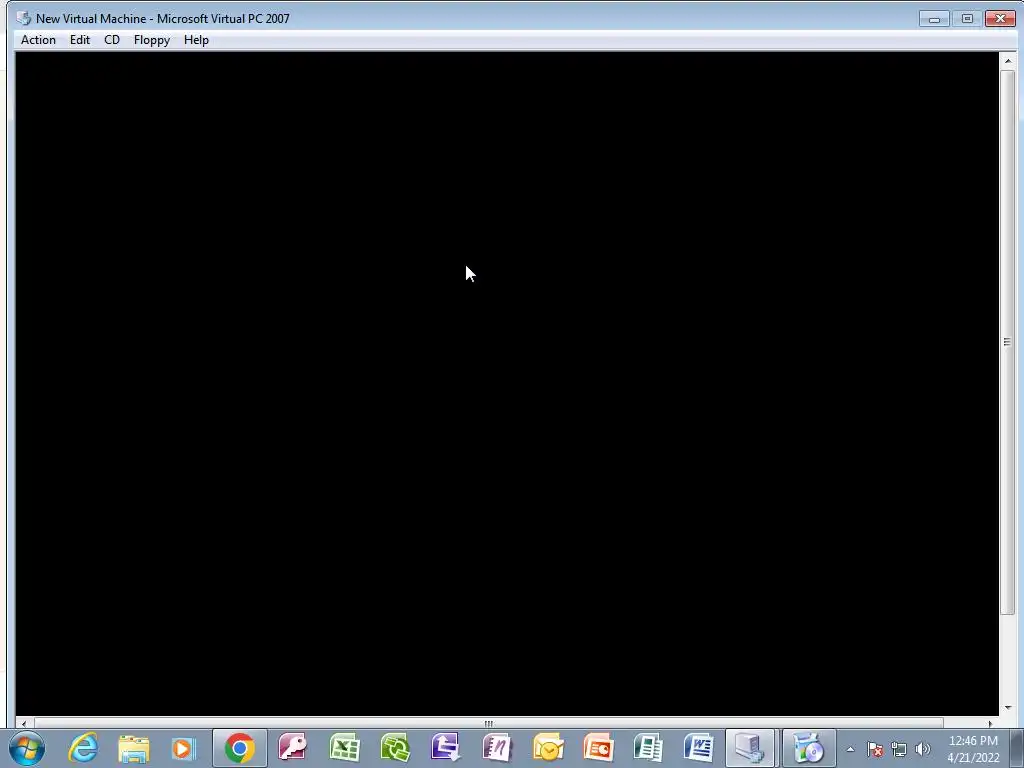Open Windows Media Player from taskbar
1024x768 pixels.
pyautogui.click(x=184, y=748)
